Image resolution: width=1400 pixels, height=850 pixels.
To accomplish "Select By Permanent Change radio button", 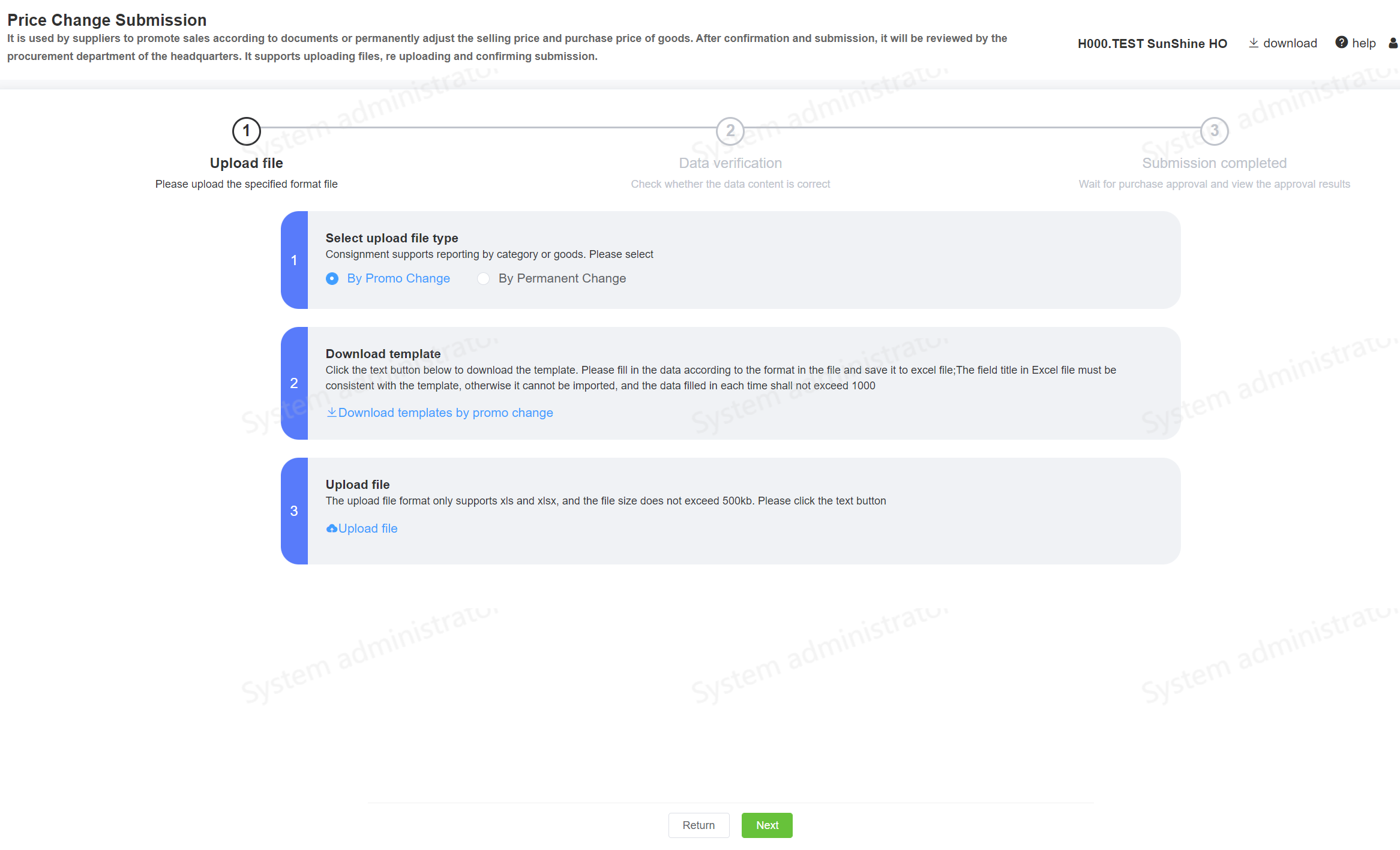I will click(483, 278).
